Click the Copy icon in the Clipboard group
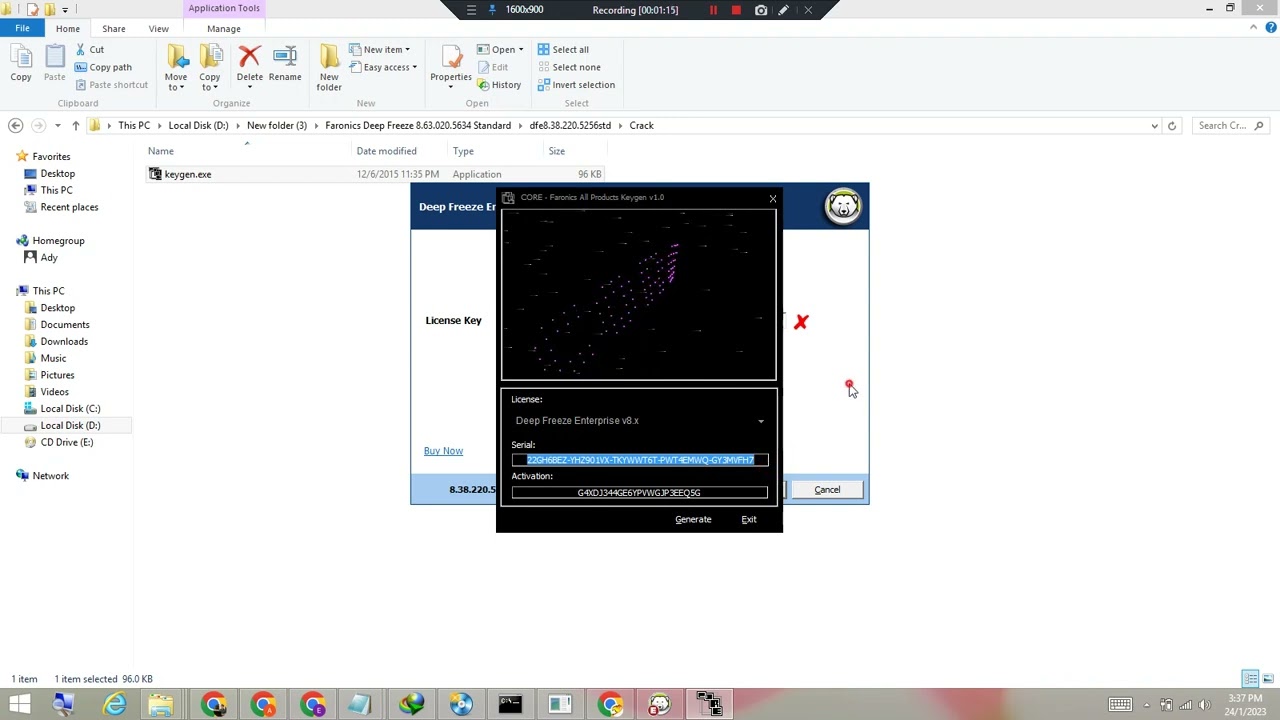The image size is (1280, 720). pos(20,58)
